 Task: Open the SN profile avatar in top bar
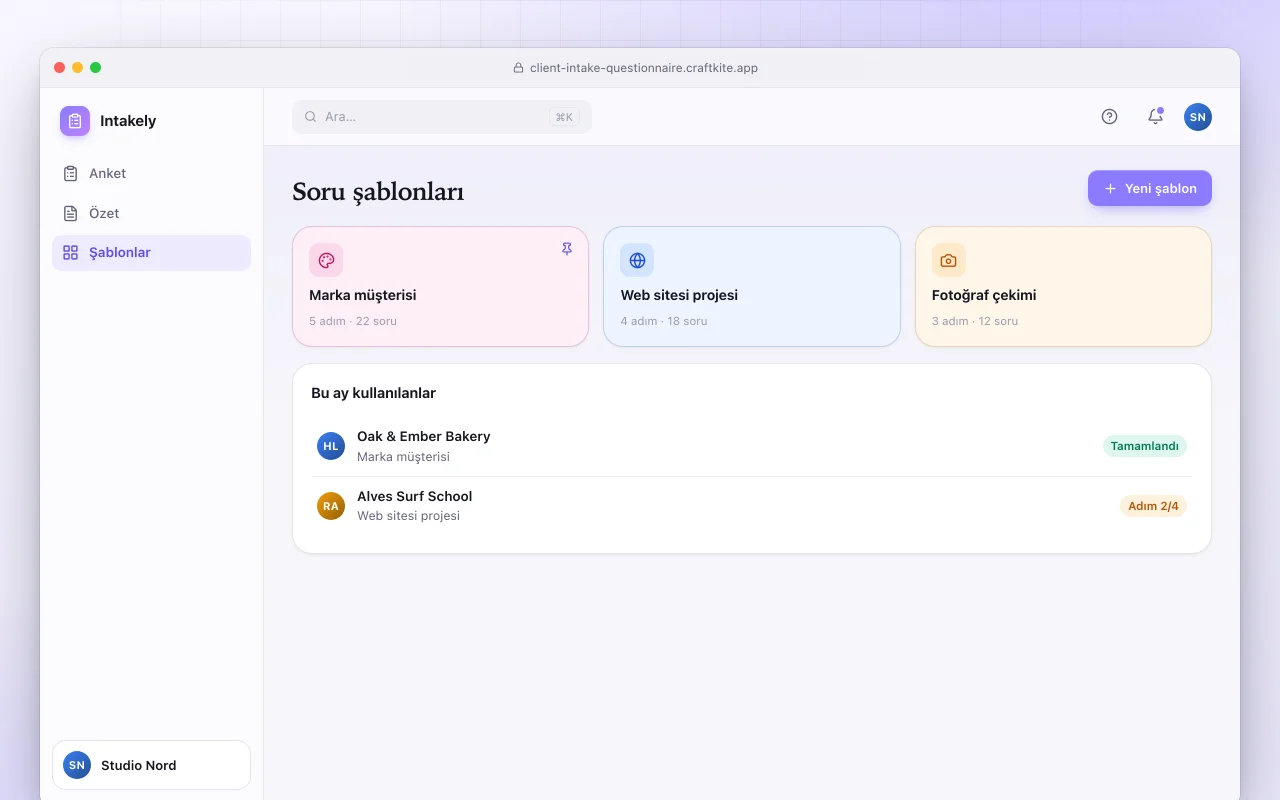click(x=1198, y=117)
